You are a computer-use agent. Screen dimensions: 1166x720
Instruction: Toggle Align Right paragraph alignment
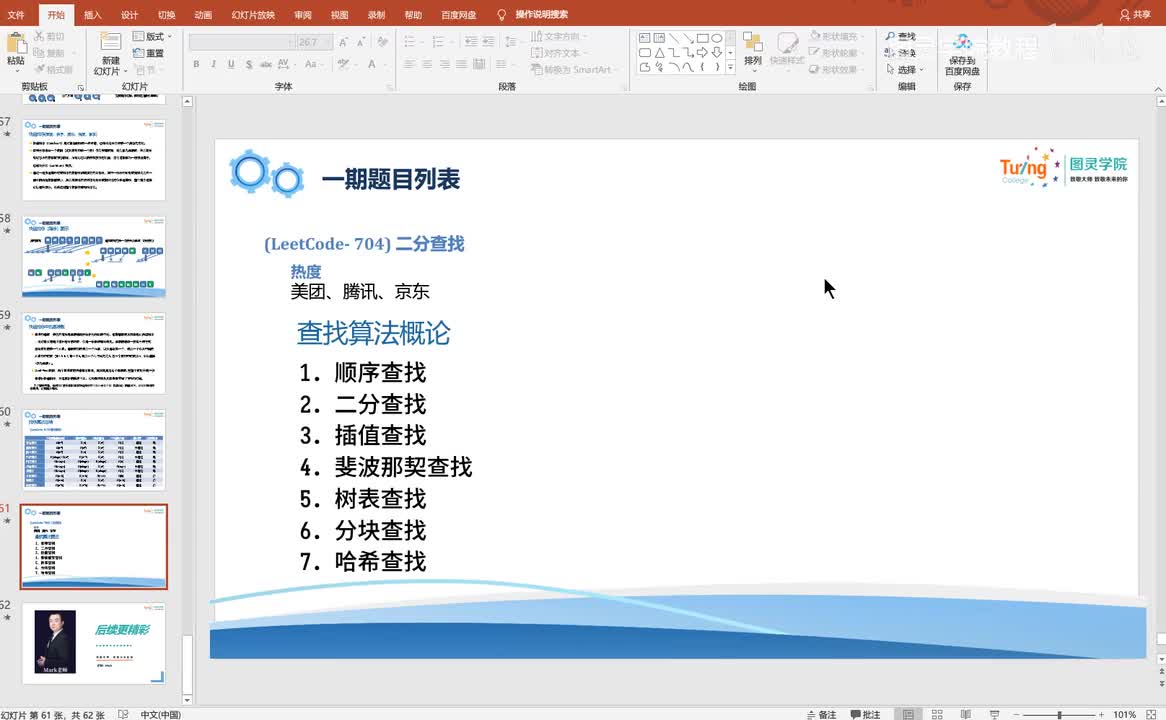coord(445,65)
